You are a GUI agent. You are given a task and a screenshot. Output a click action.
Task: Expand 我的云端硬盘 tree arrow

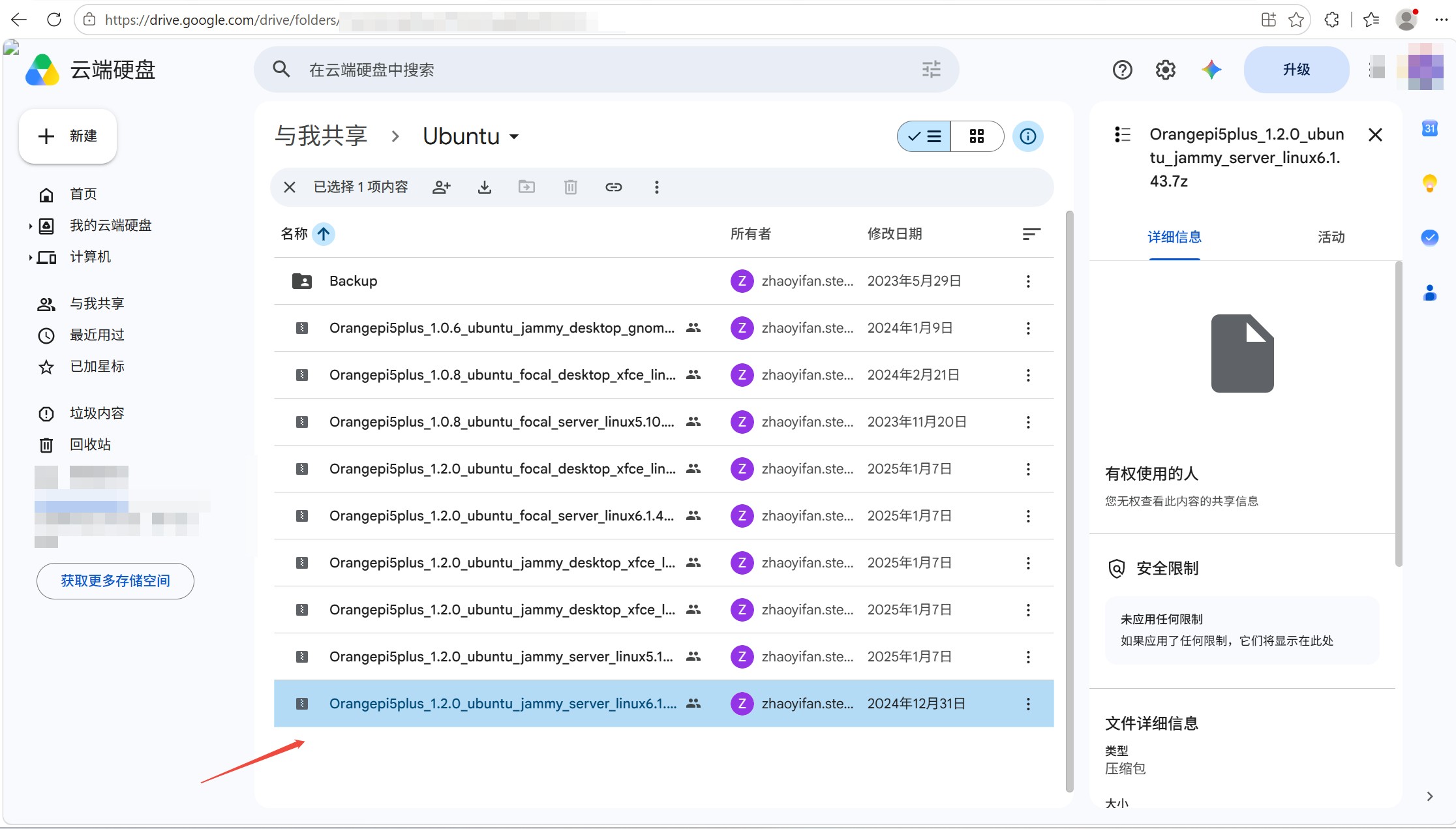point(30,226)
